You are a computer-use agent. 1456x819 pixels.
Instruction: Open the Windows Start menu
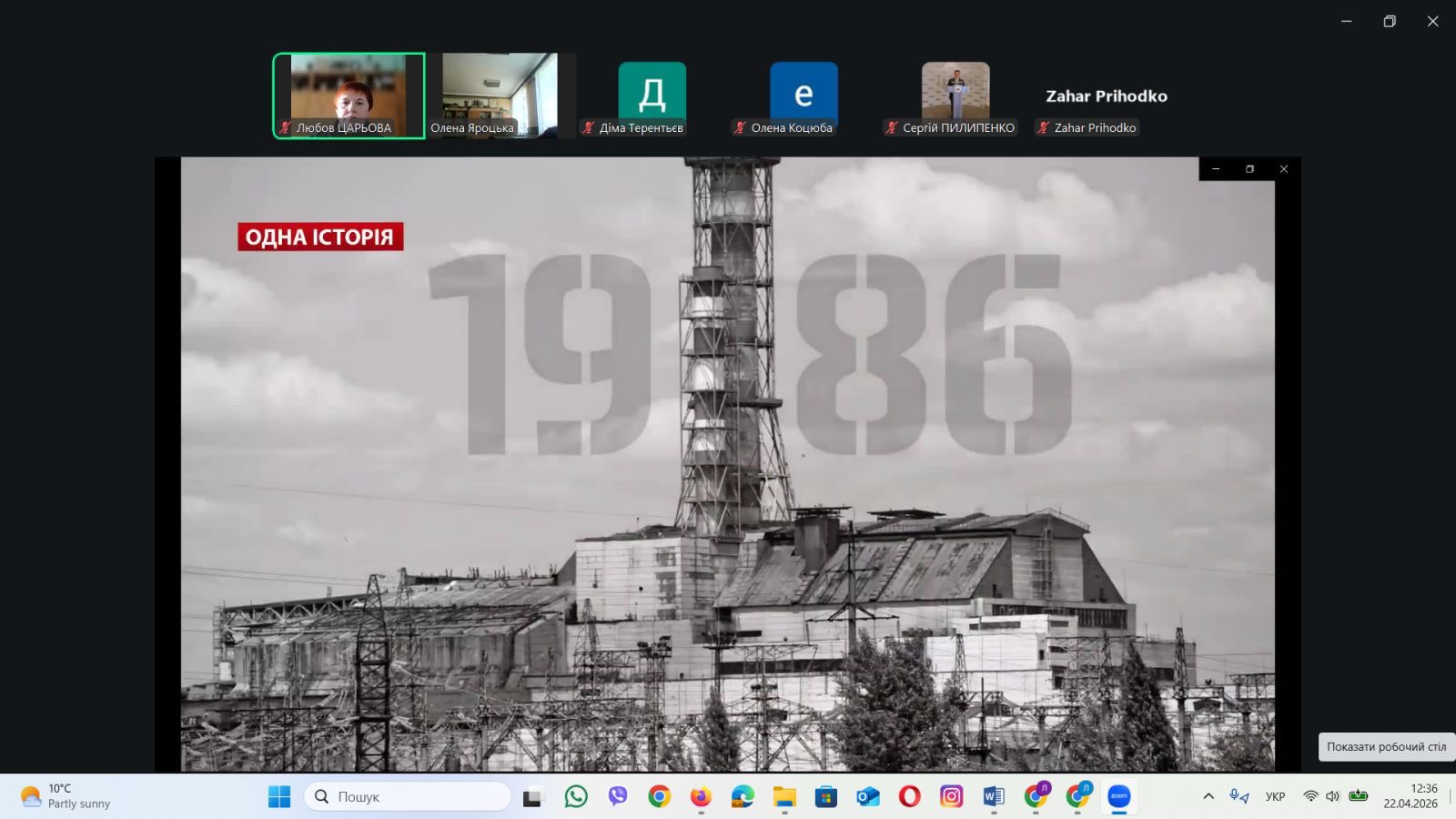[x=279, y=797]
